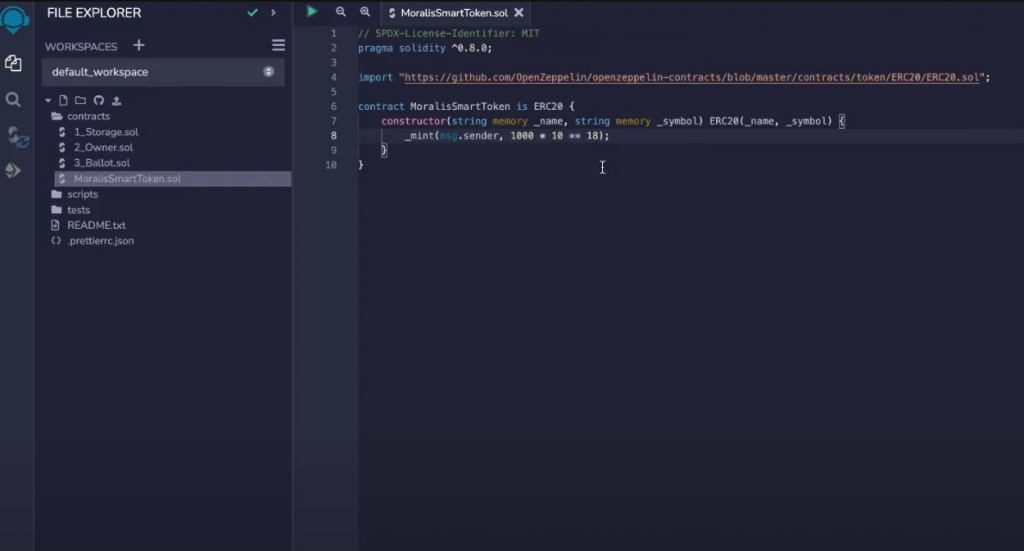Click line number 10 in the gutter
The width and height of the screenshot is (1024, 551).
(x=332, y=165)
